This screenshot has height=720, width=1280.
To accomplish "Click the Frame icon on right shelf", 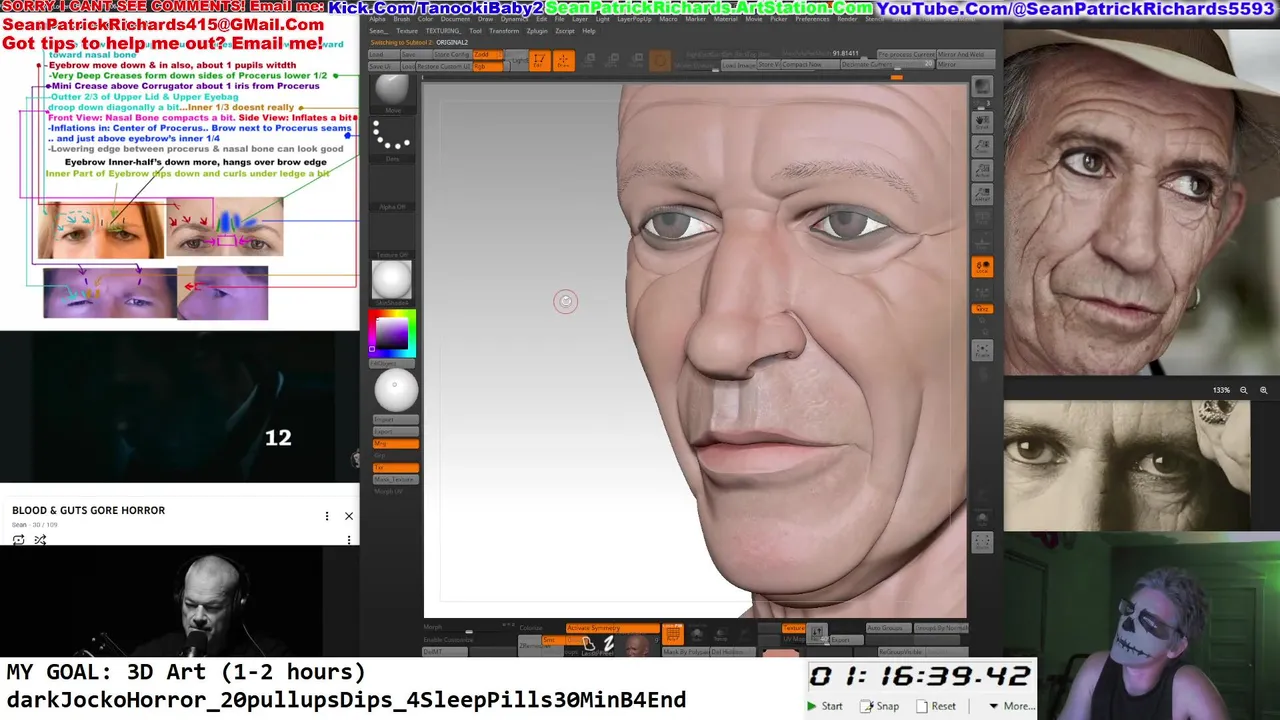I will tap(982, 350).
